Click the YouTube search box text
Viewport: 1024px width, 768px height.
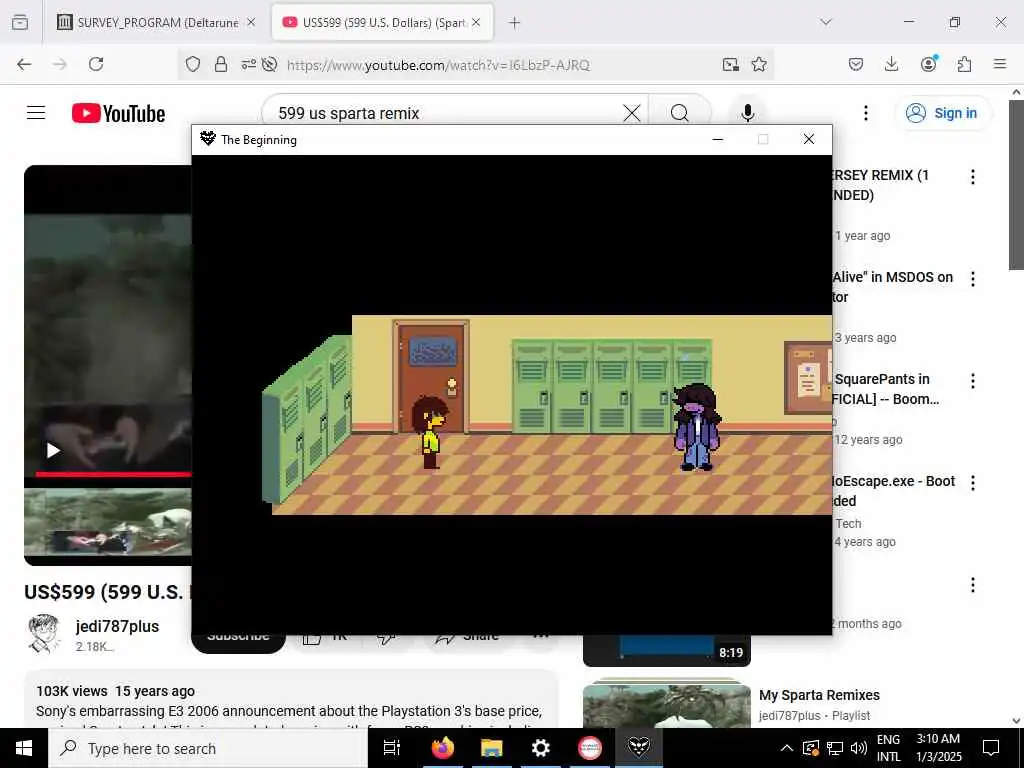click(349, 114)
